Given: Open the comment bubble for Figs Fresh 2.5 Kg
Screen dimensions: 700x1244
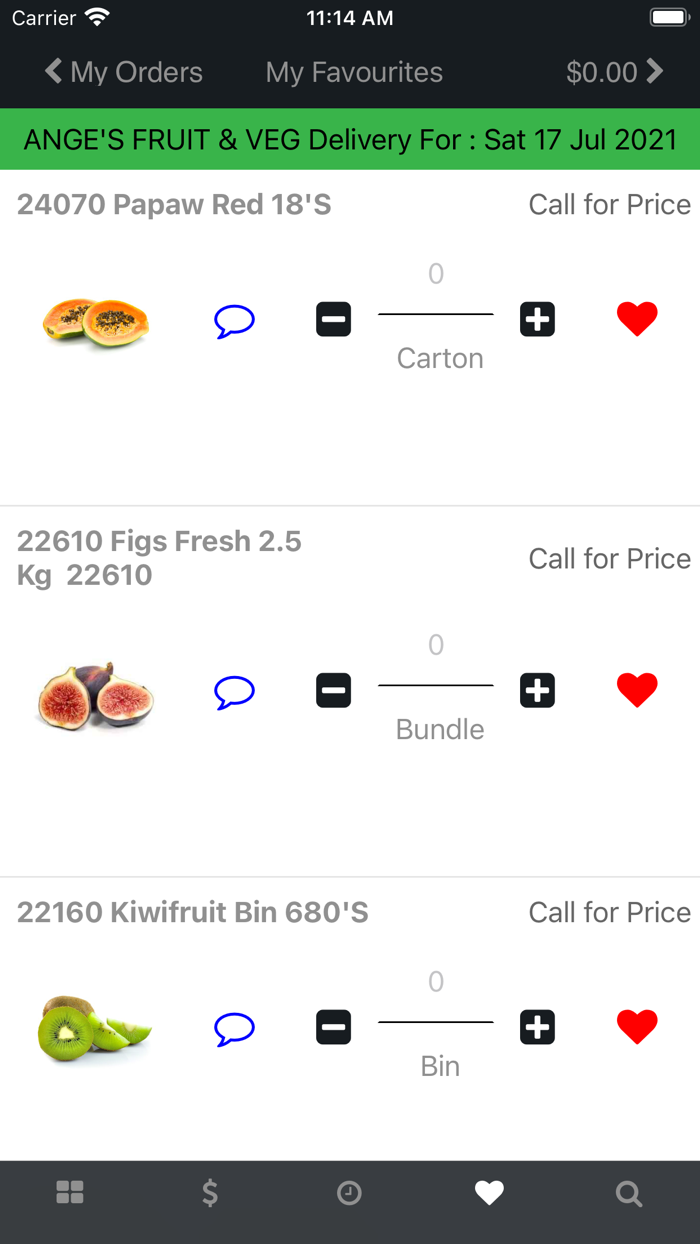Looking at the screenshot, I should point(234,690).
